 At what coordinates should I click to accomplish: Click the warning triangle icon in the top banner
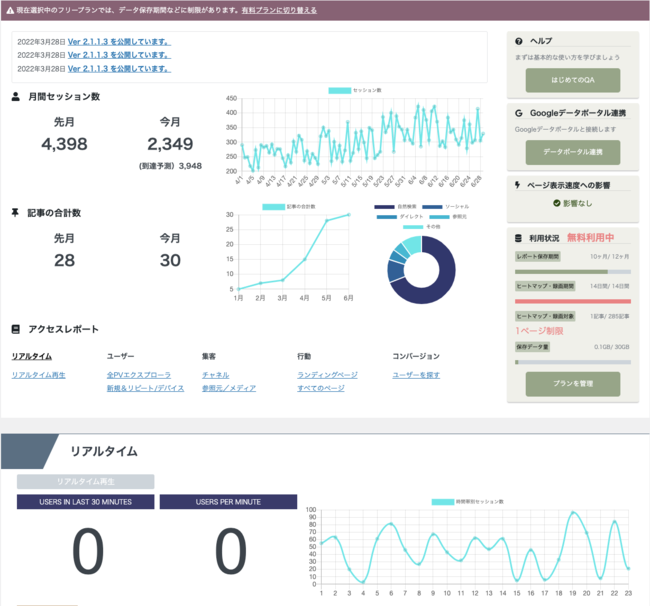point(10,10)
